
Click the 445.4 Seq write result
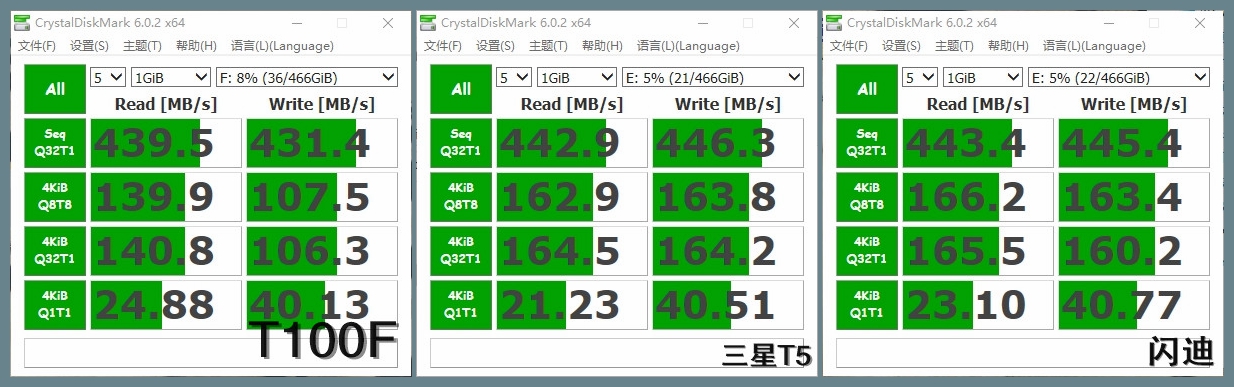(1134, 143)
